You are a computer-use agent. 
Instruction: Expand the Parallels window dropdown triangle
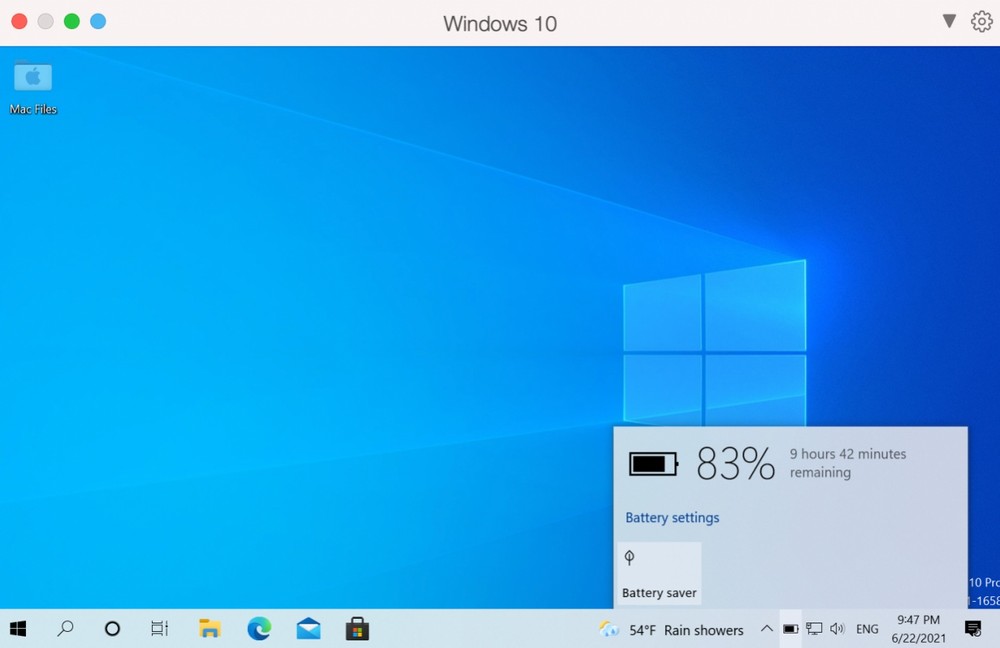(949, 22)
